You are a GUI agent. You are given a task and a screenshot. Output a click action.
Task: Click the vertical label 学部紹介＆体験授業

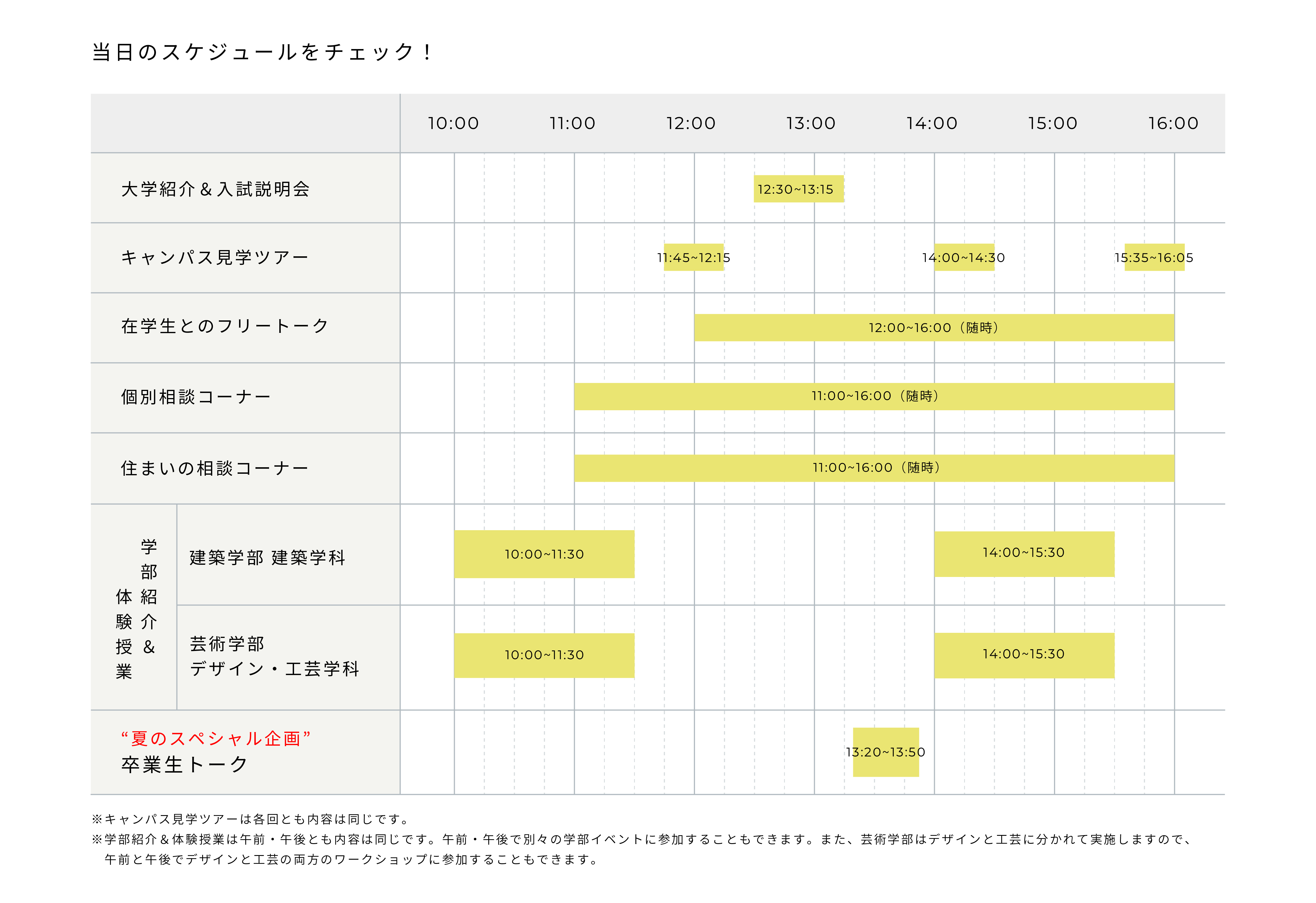136,609
